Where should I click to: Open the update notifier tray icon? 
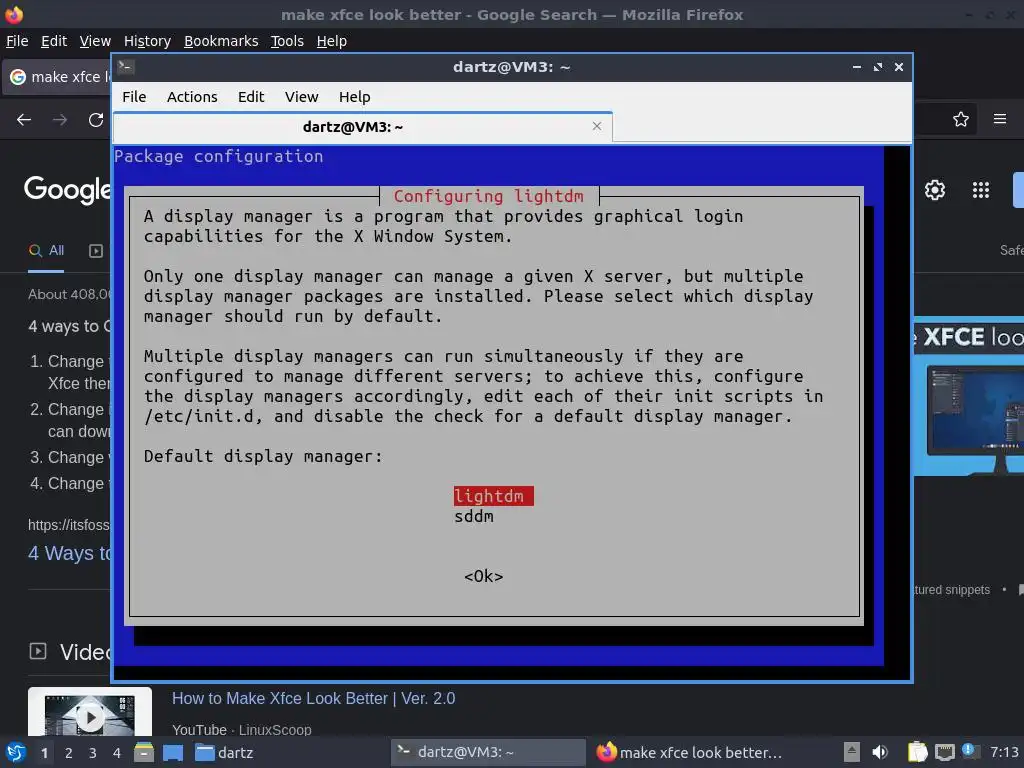click(x=969, y=751)
